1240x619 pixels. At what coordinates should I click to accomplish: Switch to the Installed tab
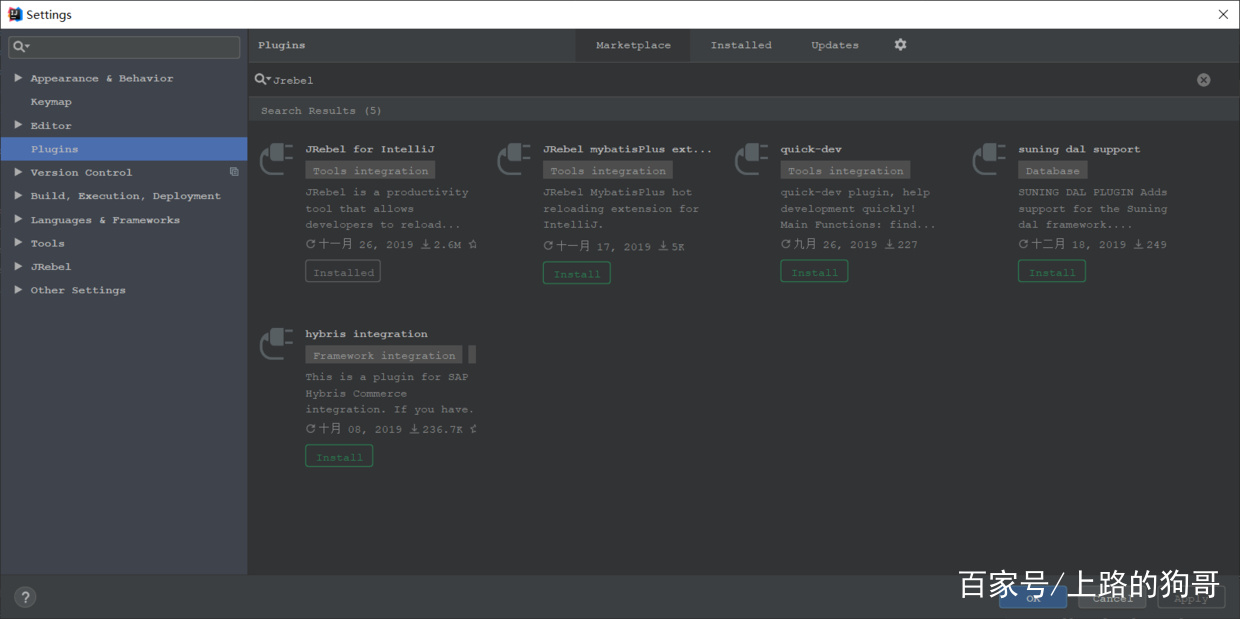coord(741,45)
